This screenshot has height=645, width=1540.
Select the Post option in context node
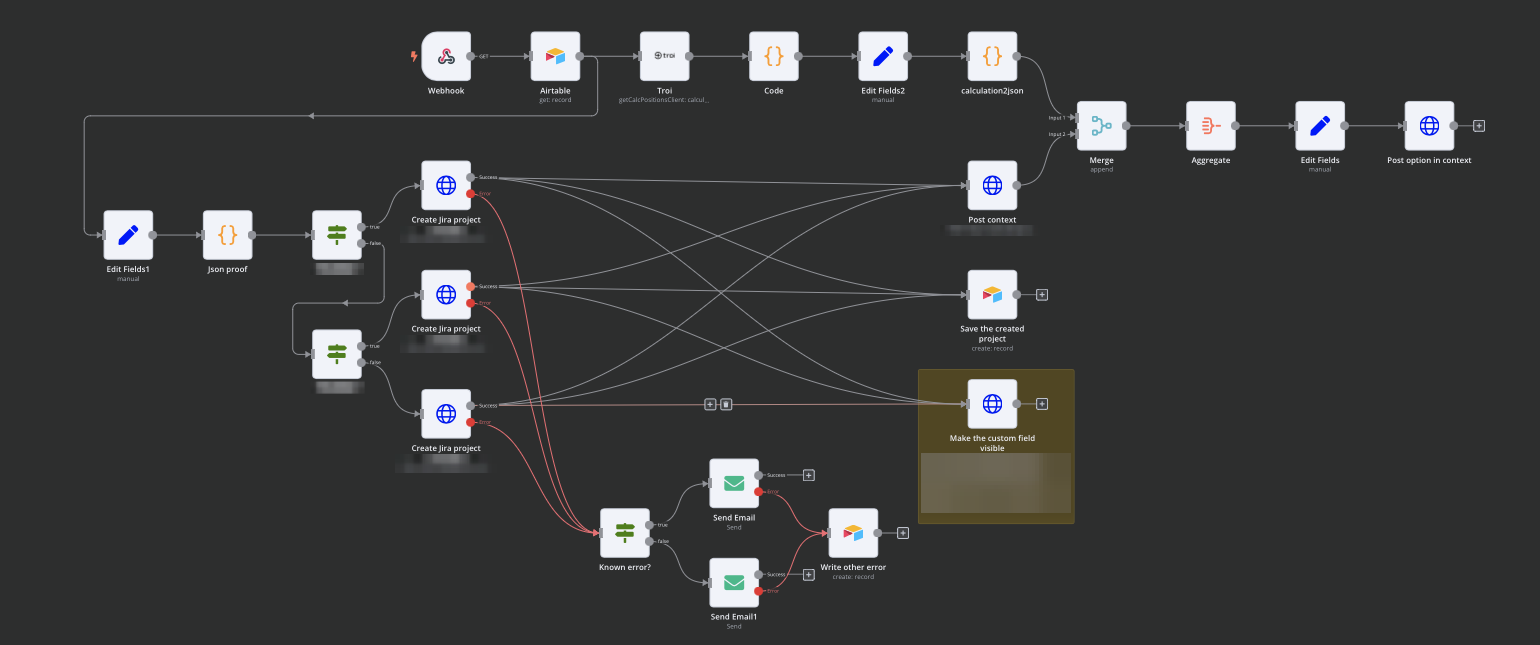coord(1430,125)
